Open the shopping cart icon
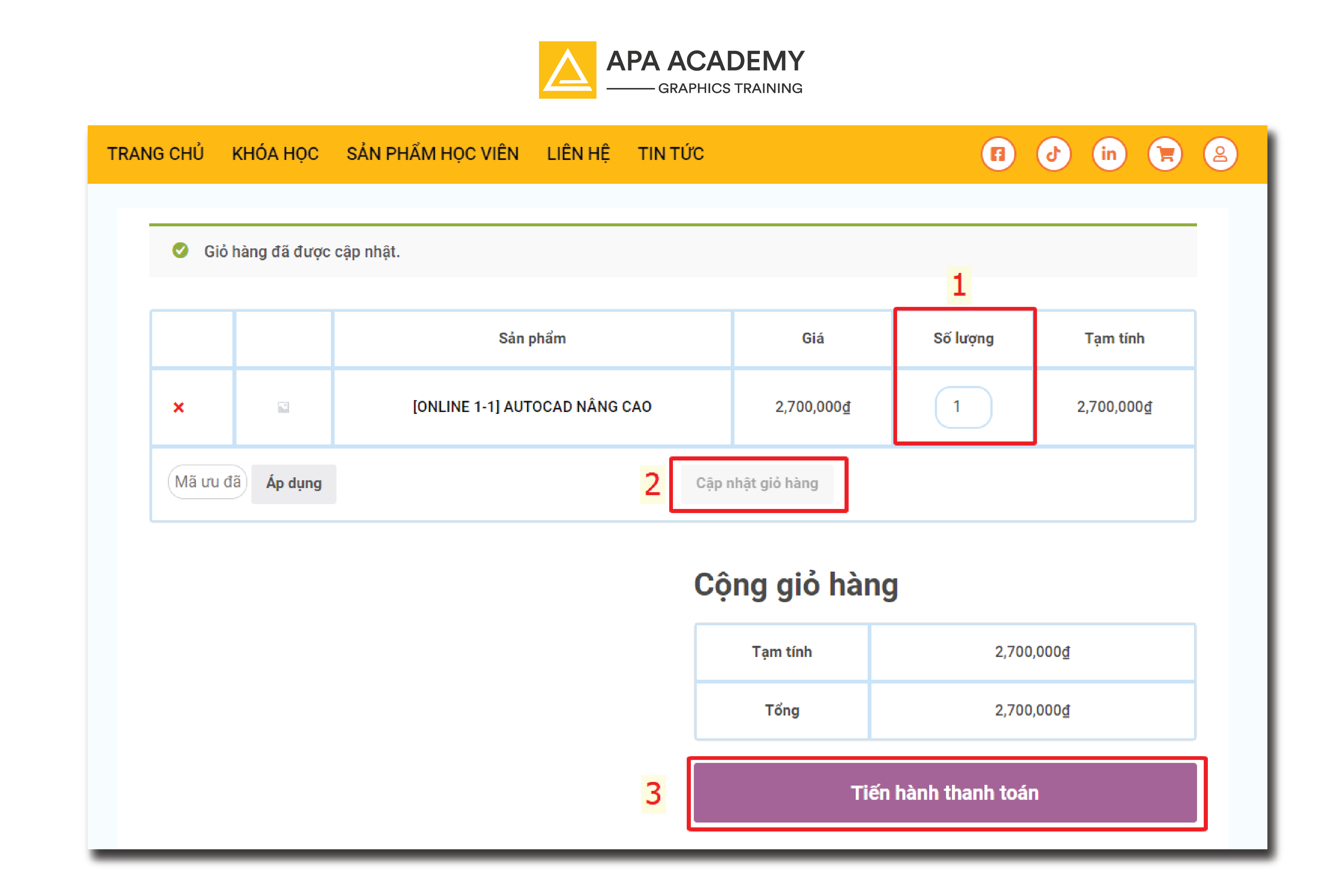Viewport: 1344px width, 896px height. click(x=1165, y=154)
